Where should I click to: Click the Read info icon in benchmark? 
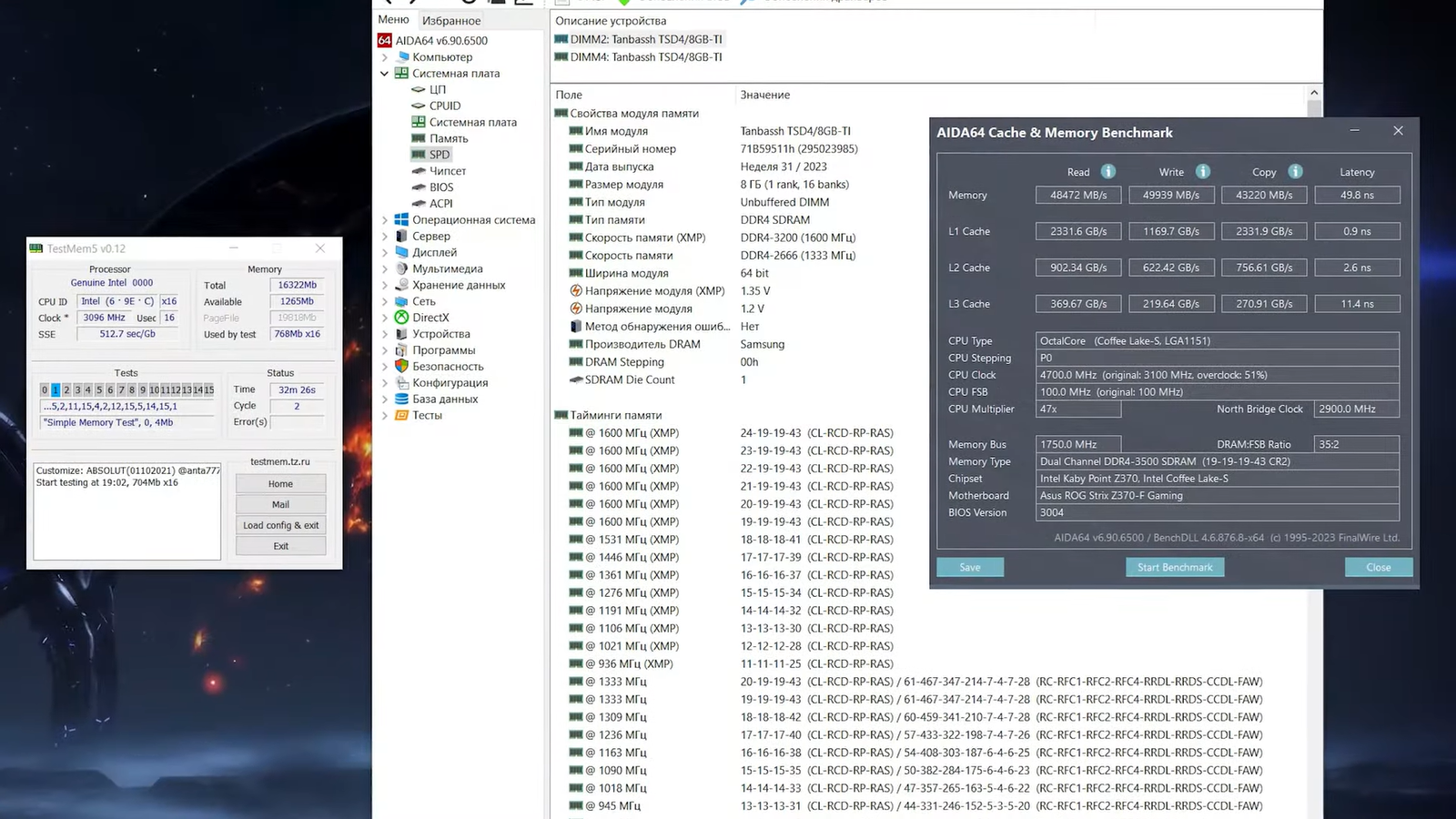1107,171
